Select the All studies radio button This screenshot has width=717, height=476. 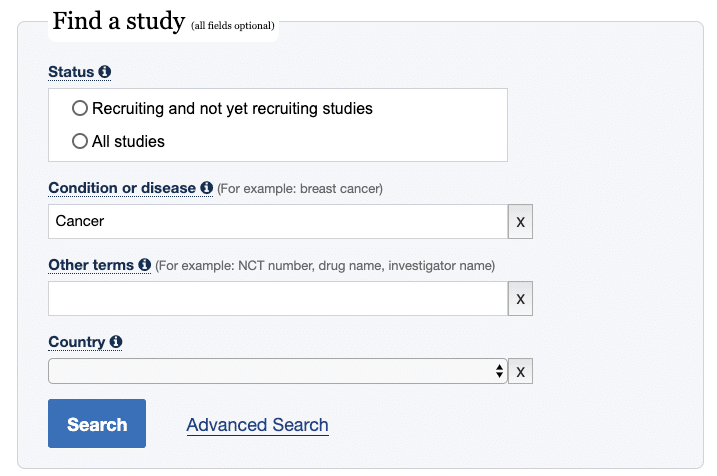(x=80, y=141)
